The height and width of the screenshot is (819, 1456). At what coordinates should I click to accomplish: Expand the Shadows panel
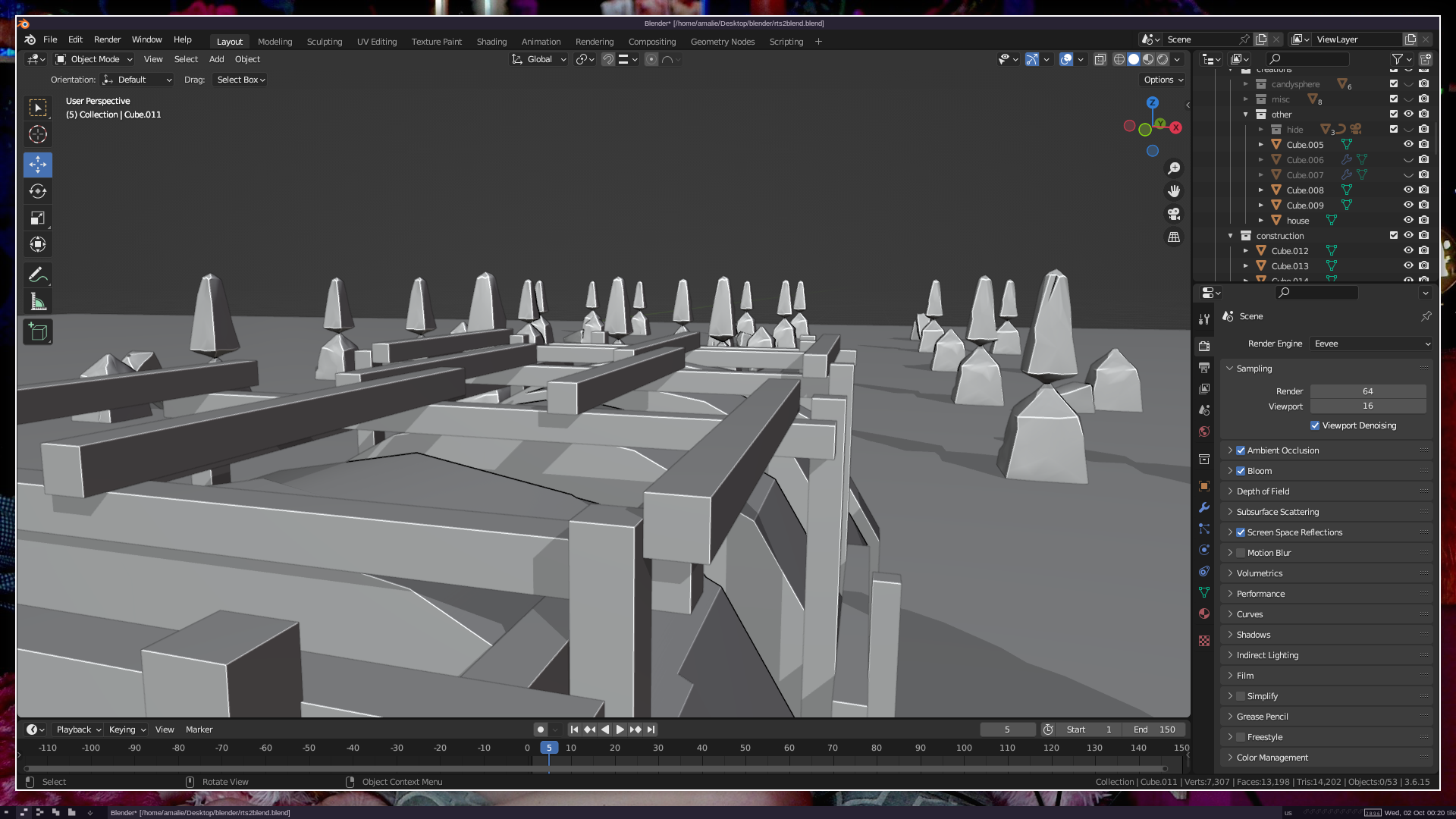[1253, 635]
